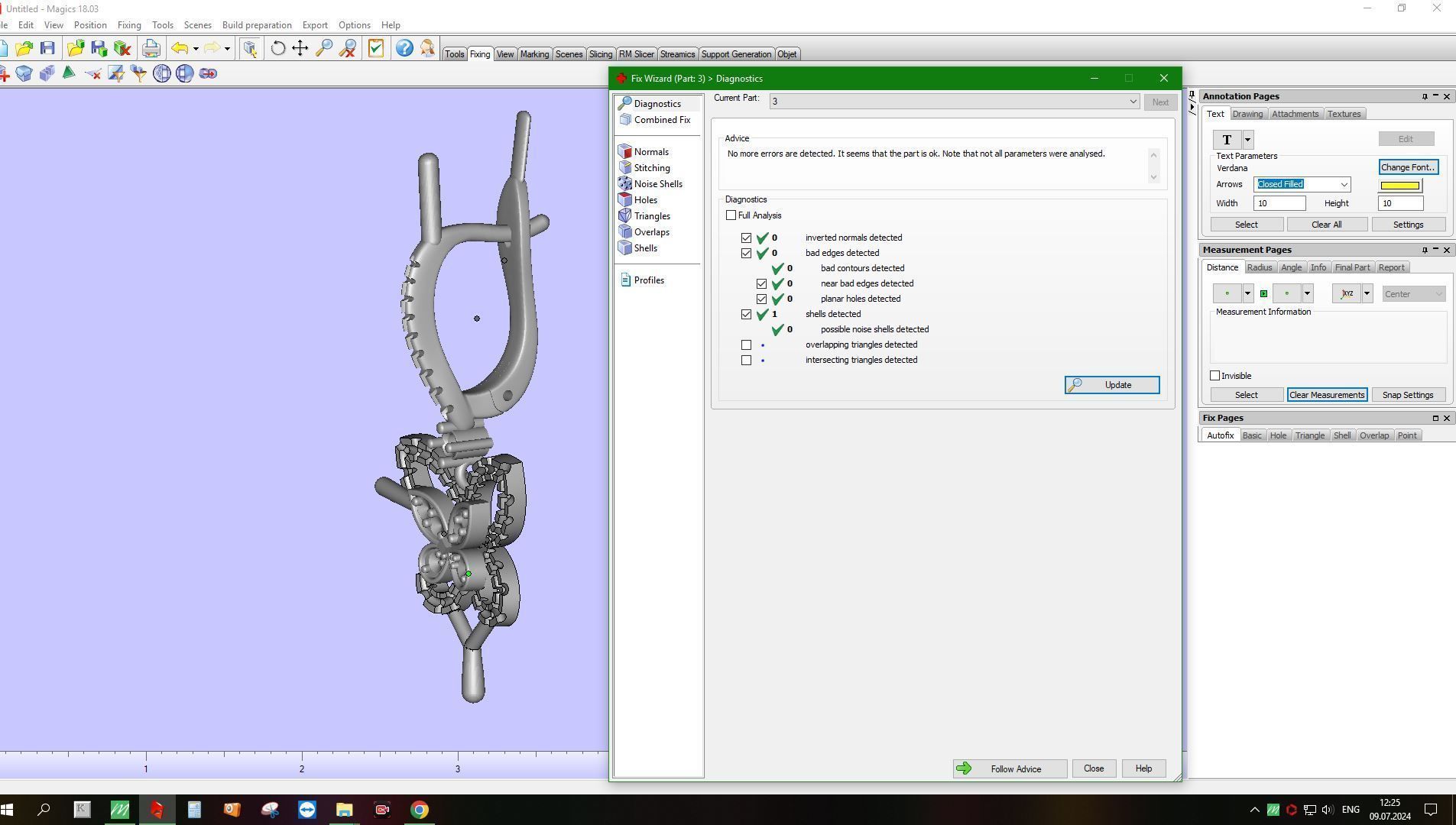Click the Change Font button

1409,168
